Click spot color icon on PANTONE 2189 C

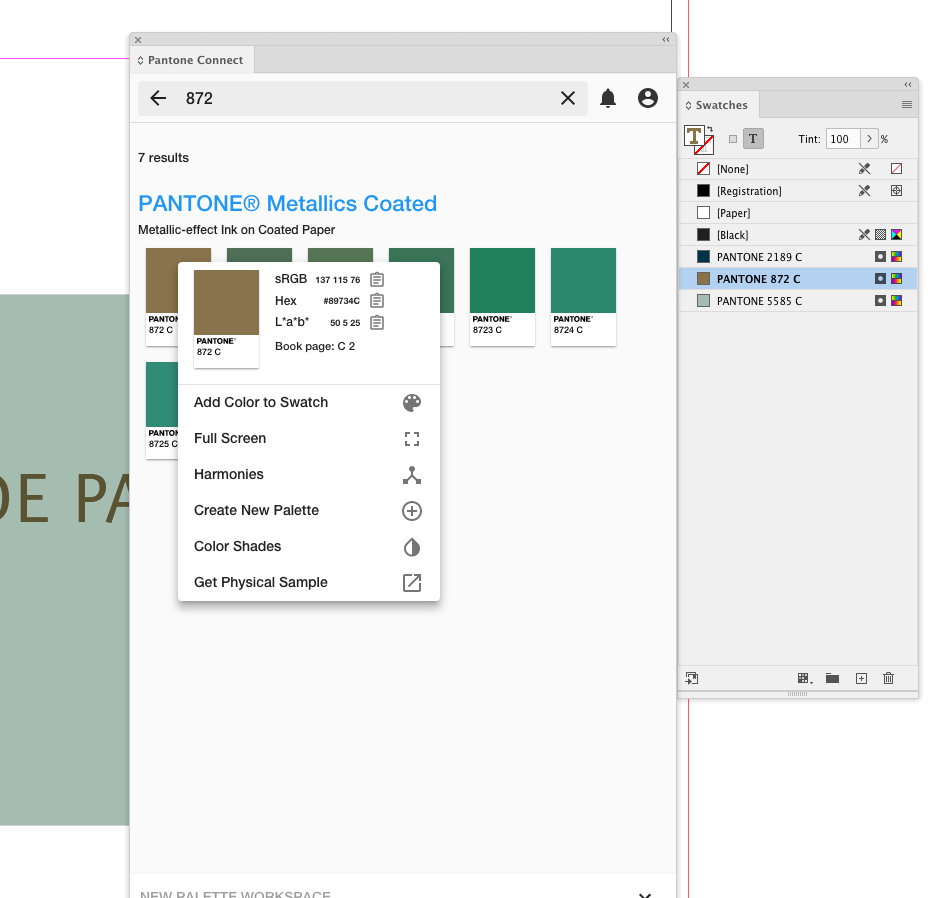pyautogui.click(x=880, y=257)
